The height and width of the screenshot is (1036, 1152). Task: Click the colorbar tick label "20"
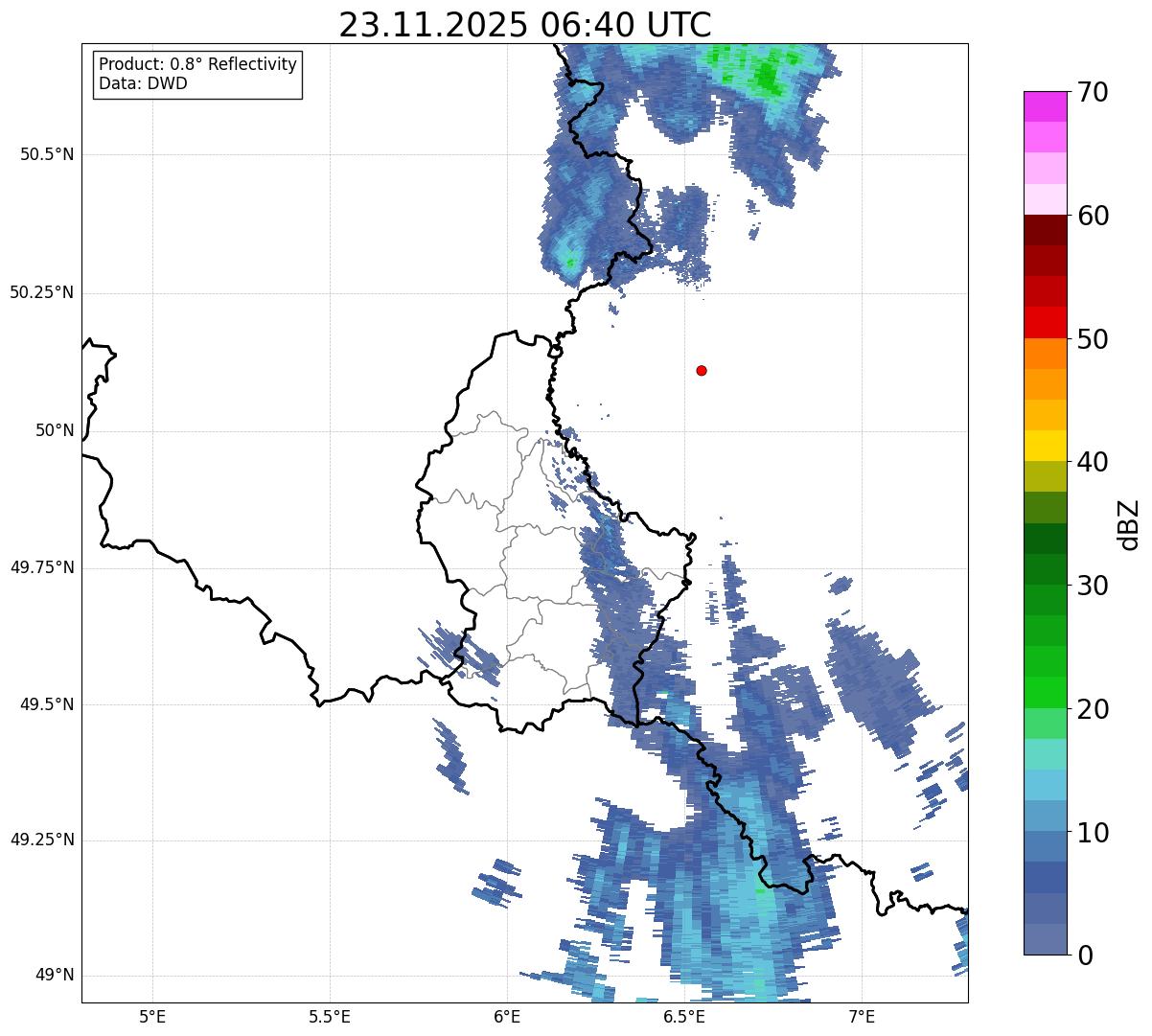click(1093, 709)
